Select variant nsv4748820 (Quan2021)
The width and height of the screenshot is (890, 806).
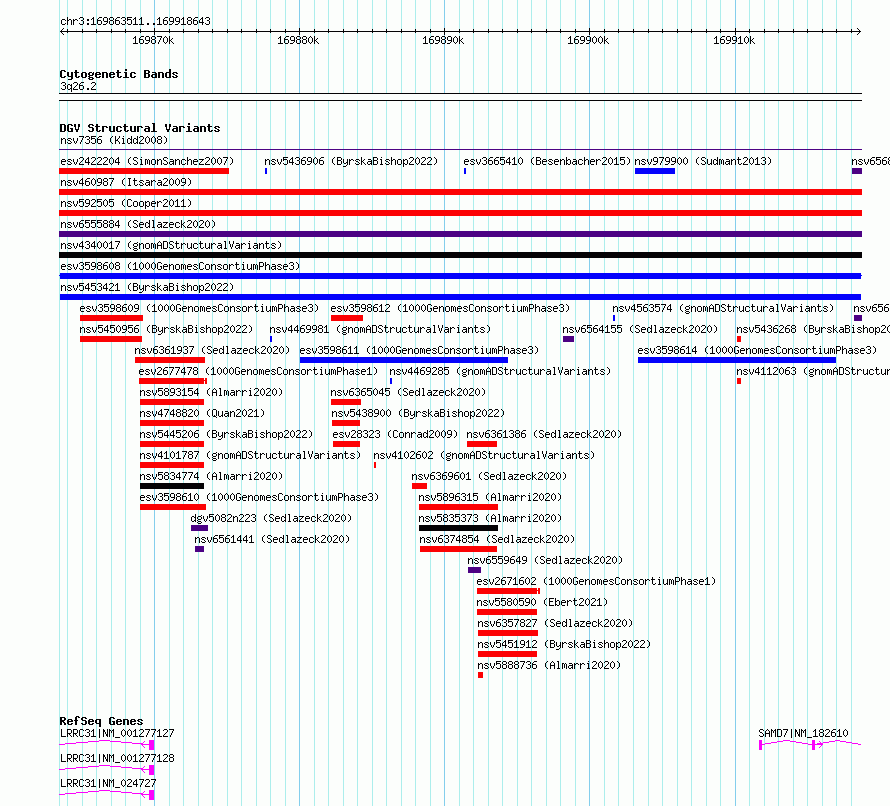point(202,413)
